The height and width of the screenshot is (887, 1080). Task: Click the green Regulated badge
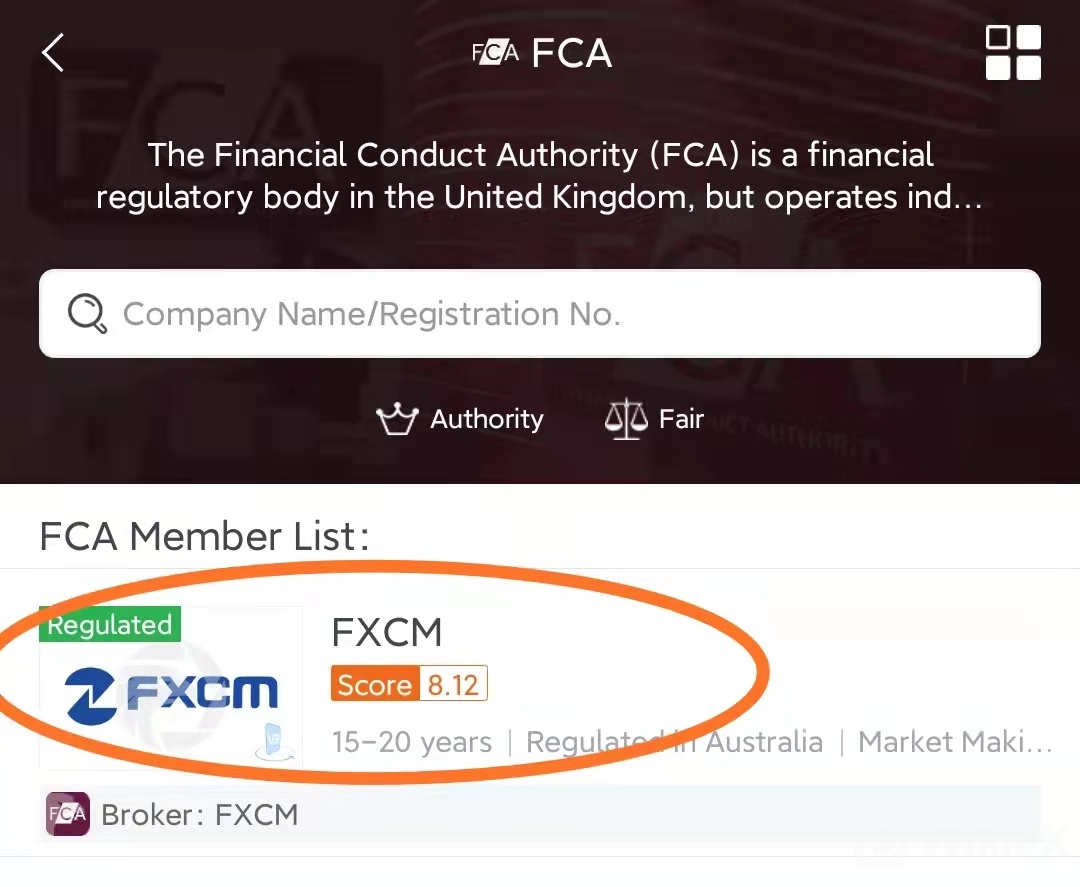pos(110,625)
